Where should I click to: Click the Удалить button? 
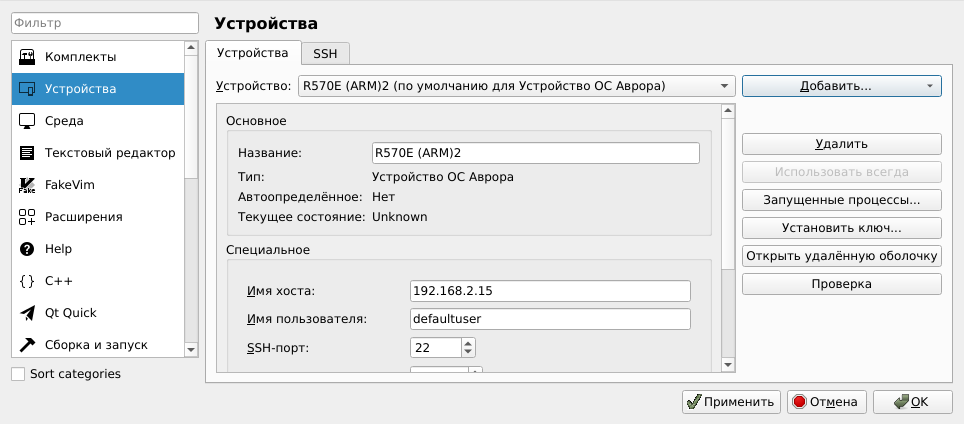click(842, 144)
